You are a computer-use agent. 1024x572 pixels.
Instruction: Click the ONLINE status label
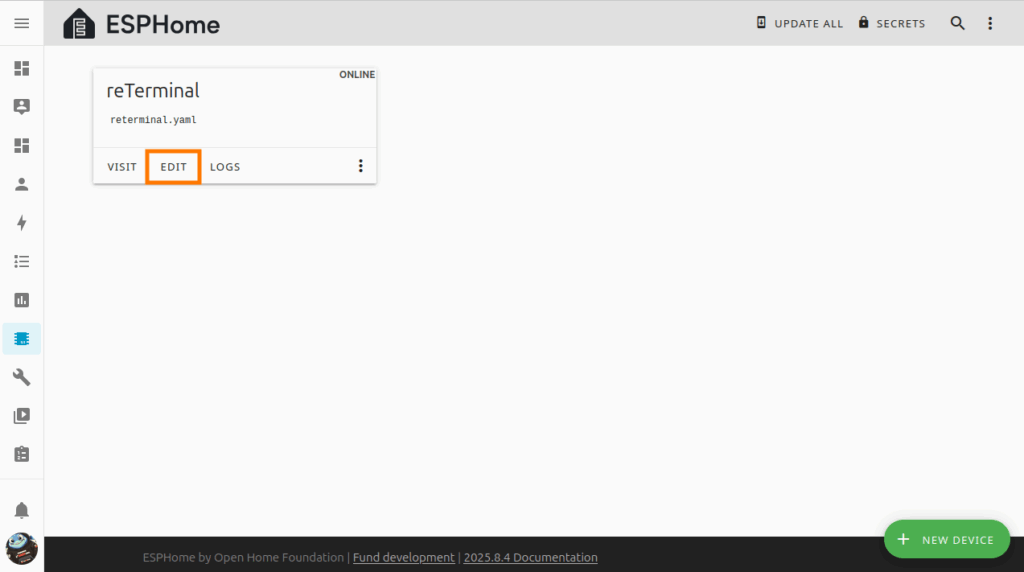[357, 74]
